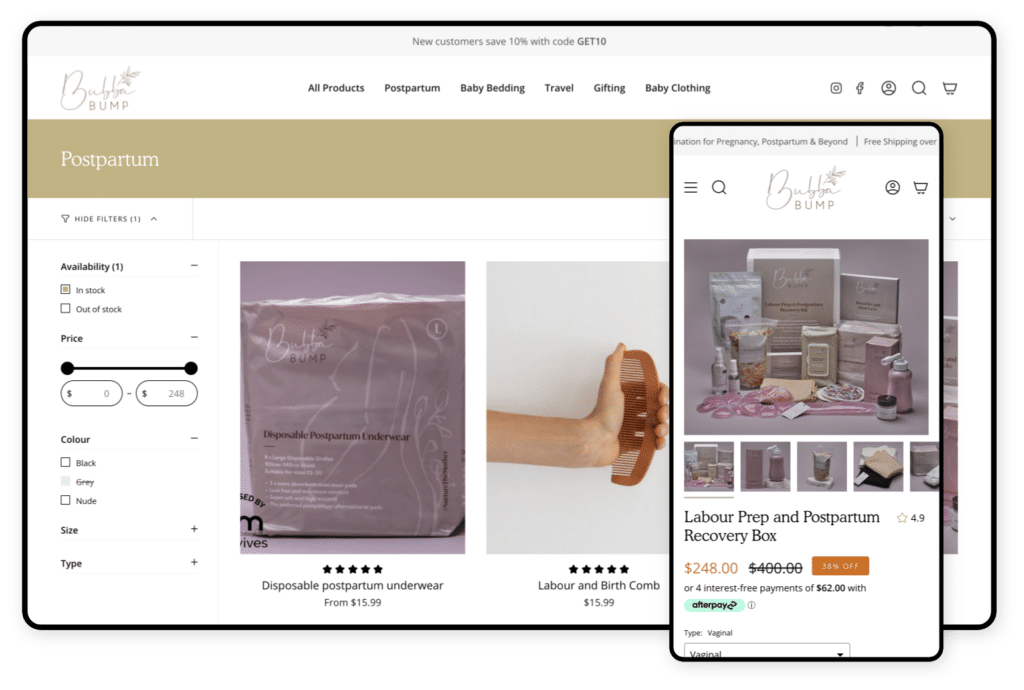Open the Postpartum navigation menu item
The width and height of the screenshot is (1024, 690).
(412, 88)
